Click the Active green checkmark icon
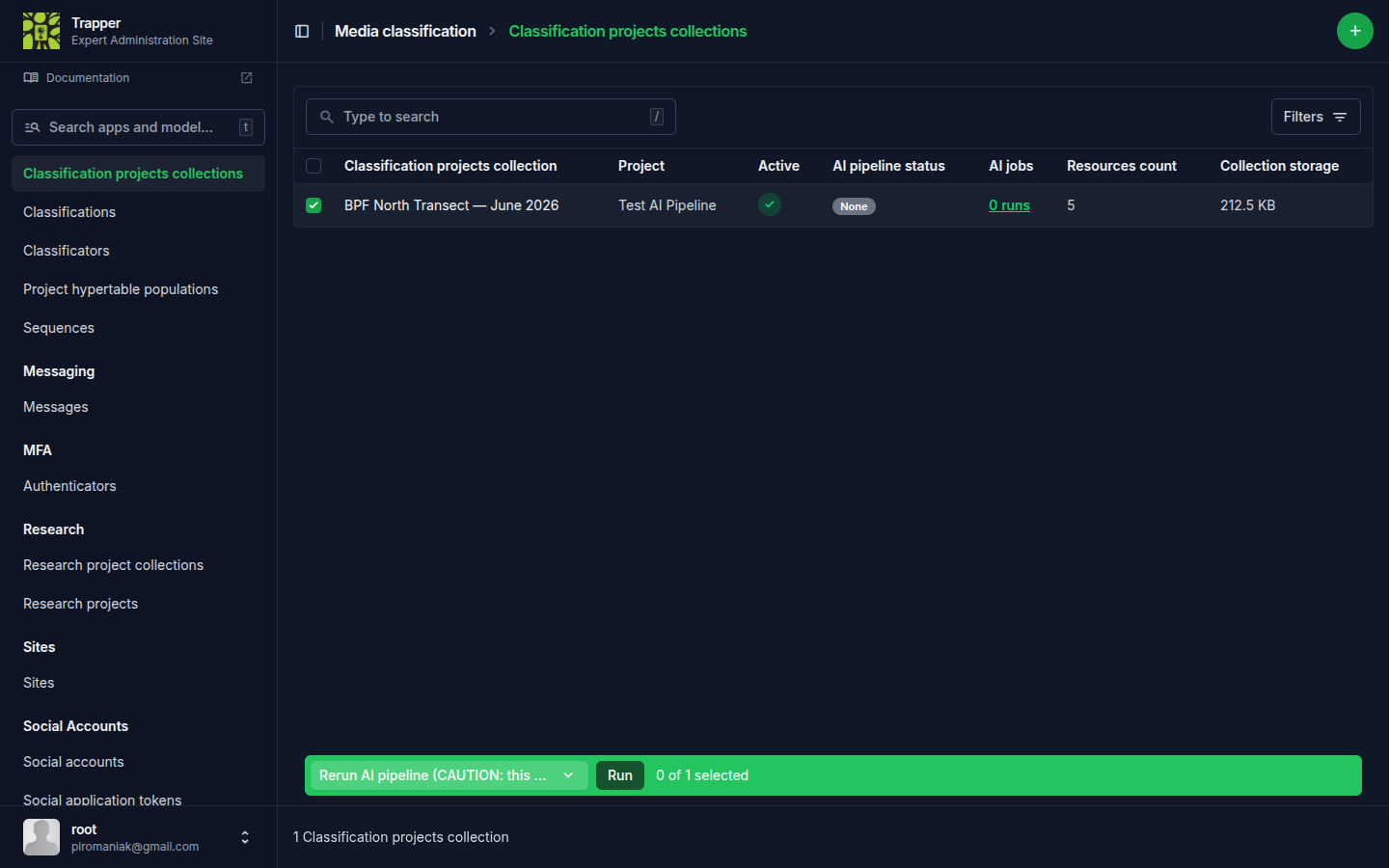Screen dimensions: 1389x868 (x=770, y=204)
